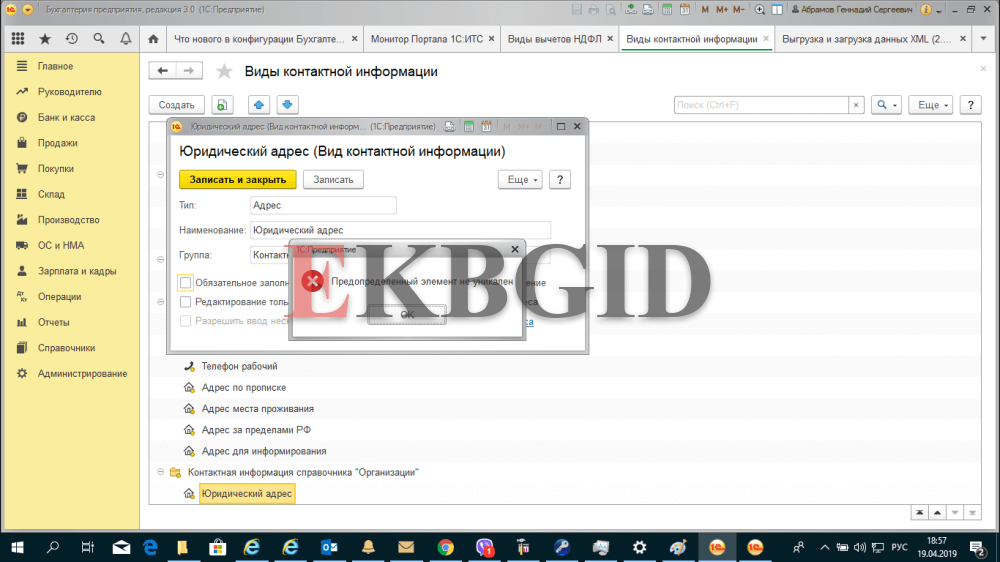Open the 1C main menu dropdown icon
This screenshot has height=562, width=1000.
pyautogui.click(x=27, y=10)
